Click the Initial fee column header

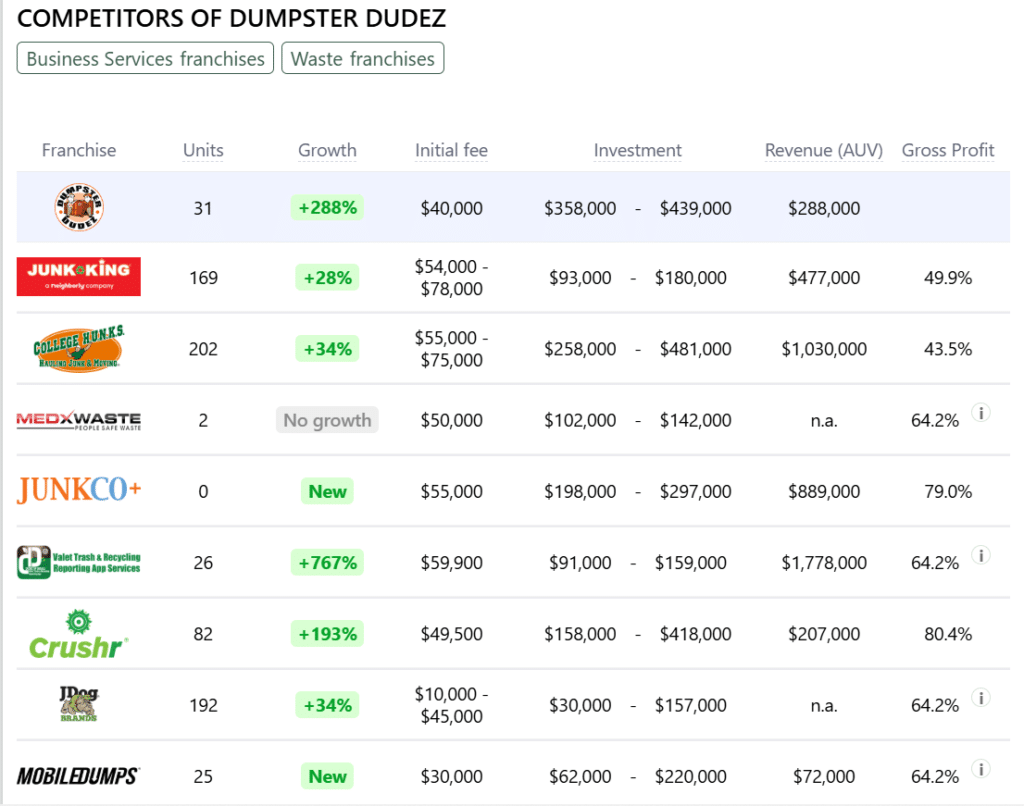pyautogui.click(x=451, y=150)
